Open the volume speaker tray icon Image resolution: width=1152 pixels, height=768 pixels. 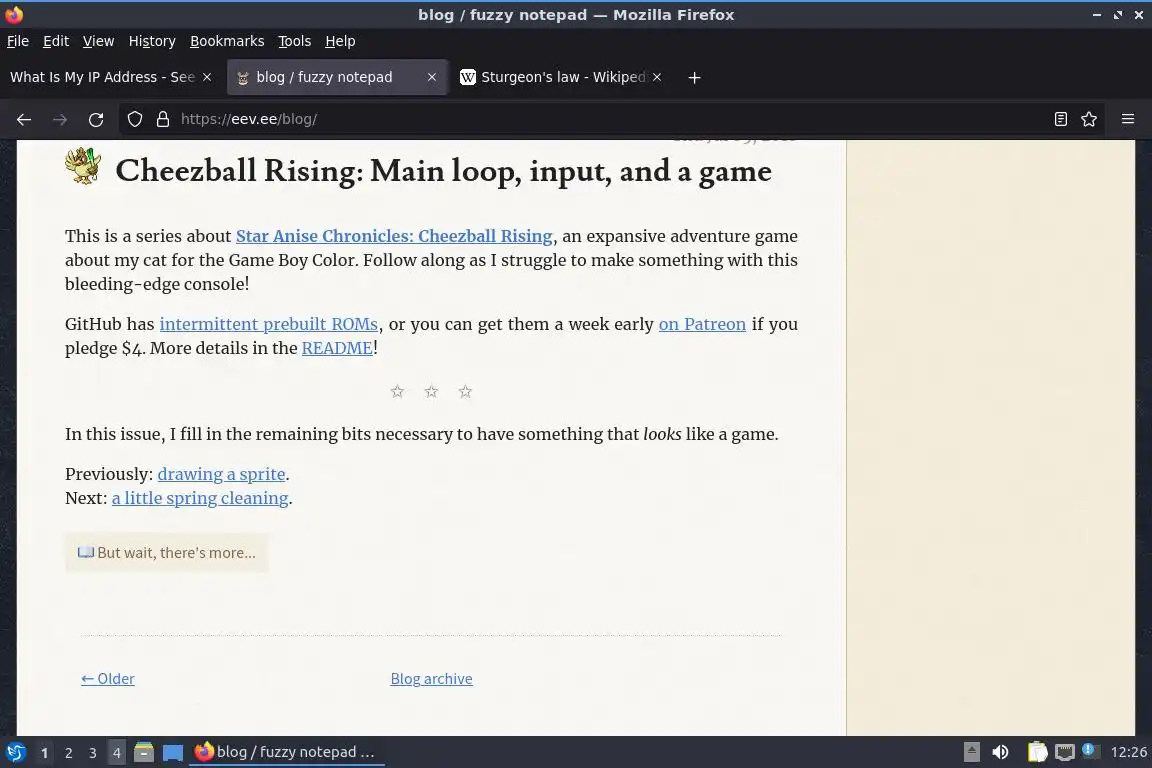1000,752
